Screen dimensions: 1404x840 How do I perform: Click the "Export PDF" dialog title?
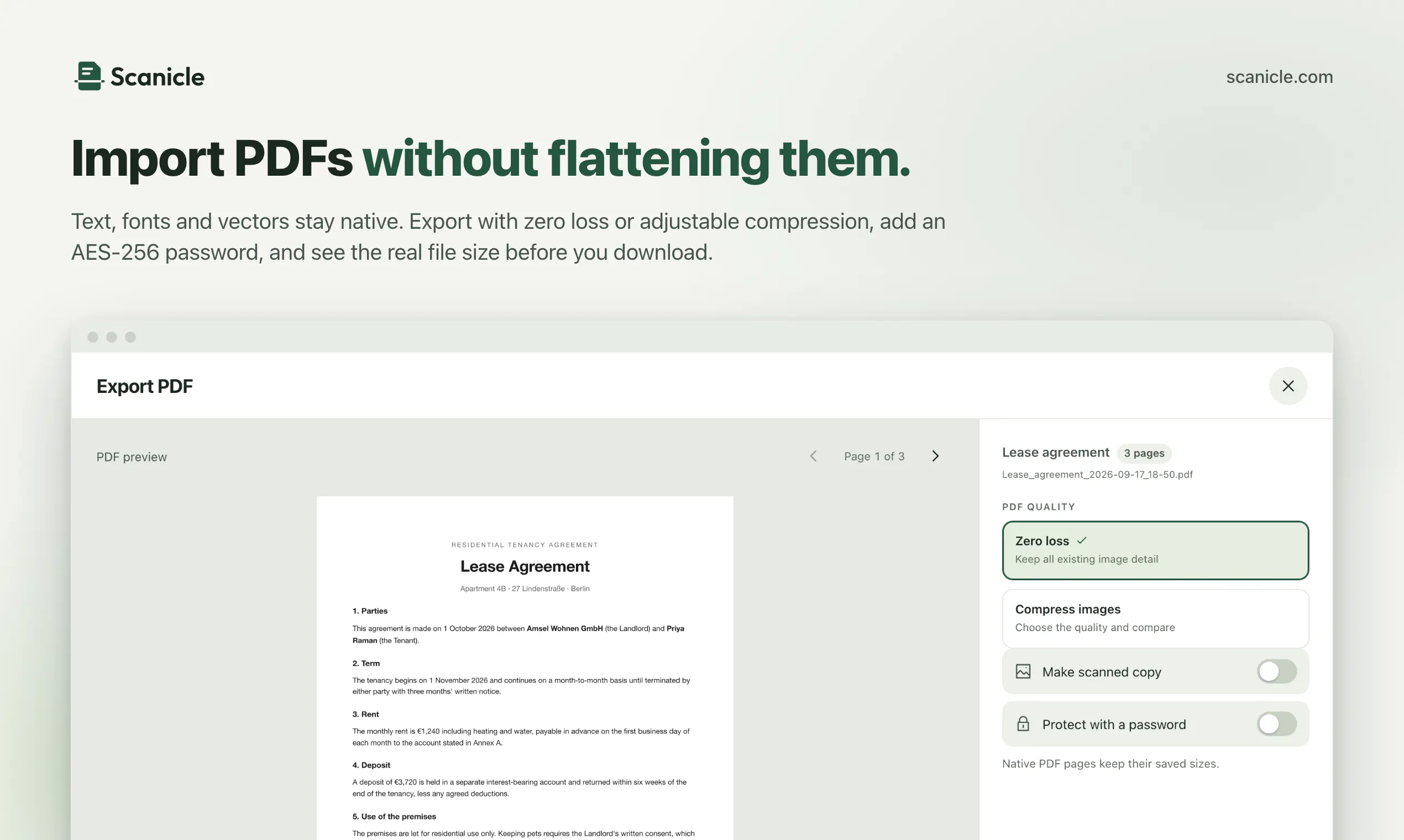pos(144,386)
